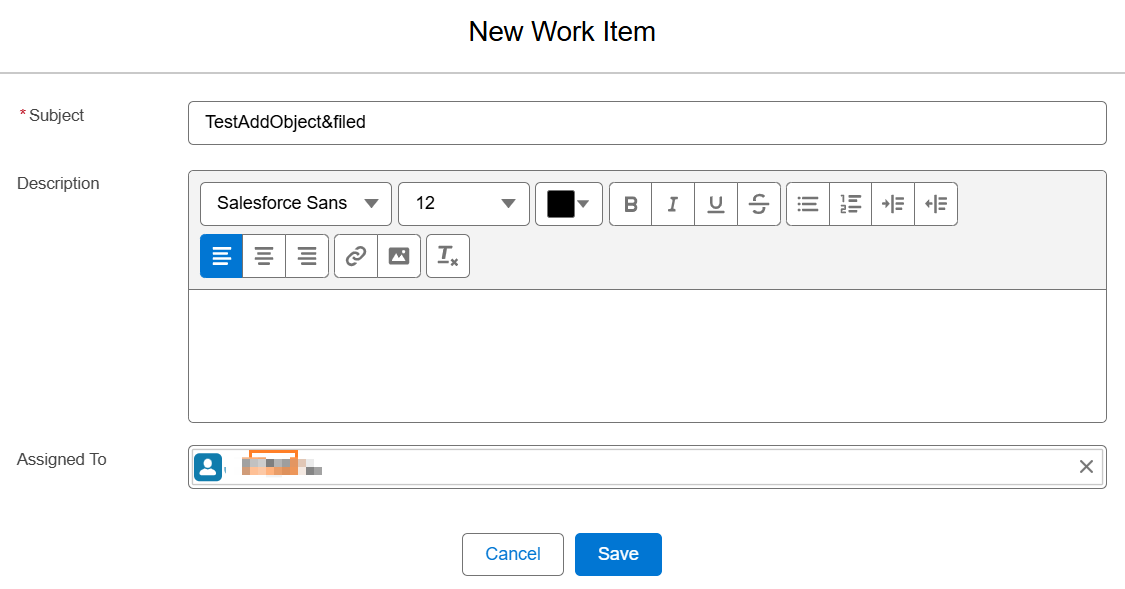Toggle underline text formatting
The width and height of the screenshot is (1125, 589).
coord(716,204)
